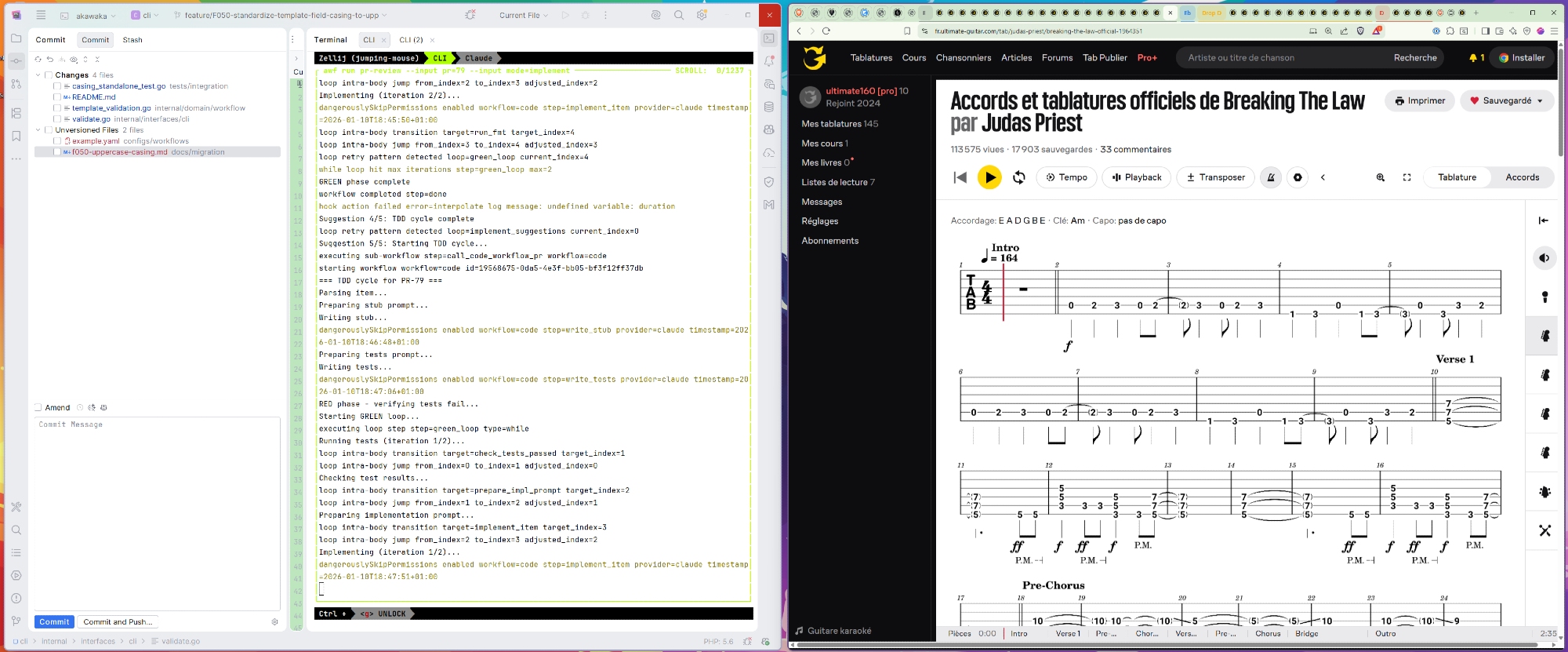1568x652 pixels.
Task: Click the skip-to-start playback icon
Action: [960, 177]
